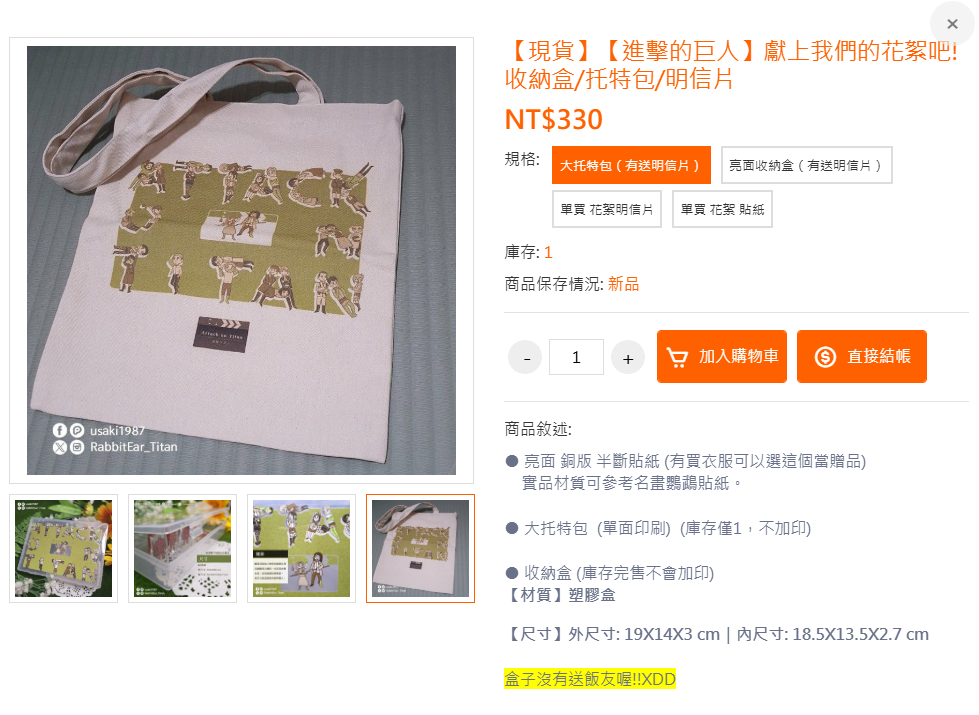The width and height of the screenshot is (979, 715).
Task: Choose 單買 花絮明信片 specification
Action: [606, 209]
